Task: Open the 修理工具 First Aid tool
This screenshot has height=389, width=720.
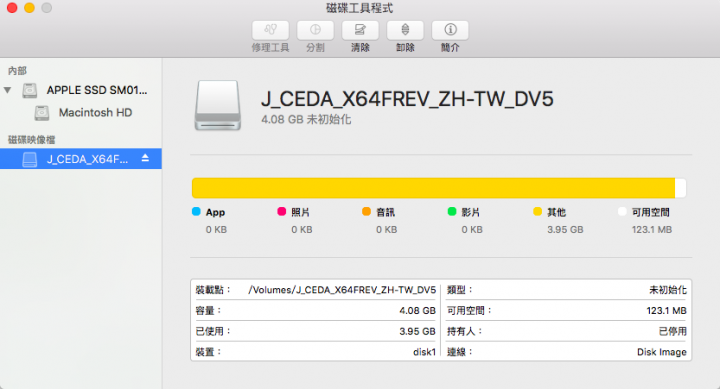Action: tap(270, 30)
